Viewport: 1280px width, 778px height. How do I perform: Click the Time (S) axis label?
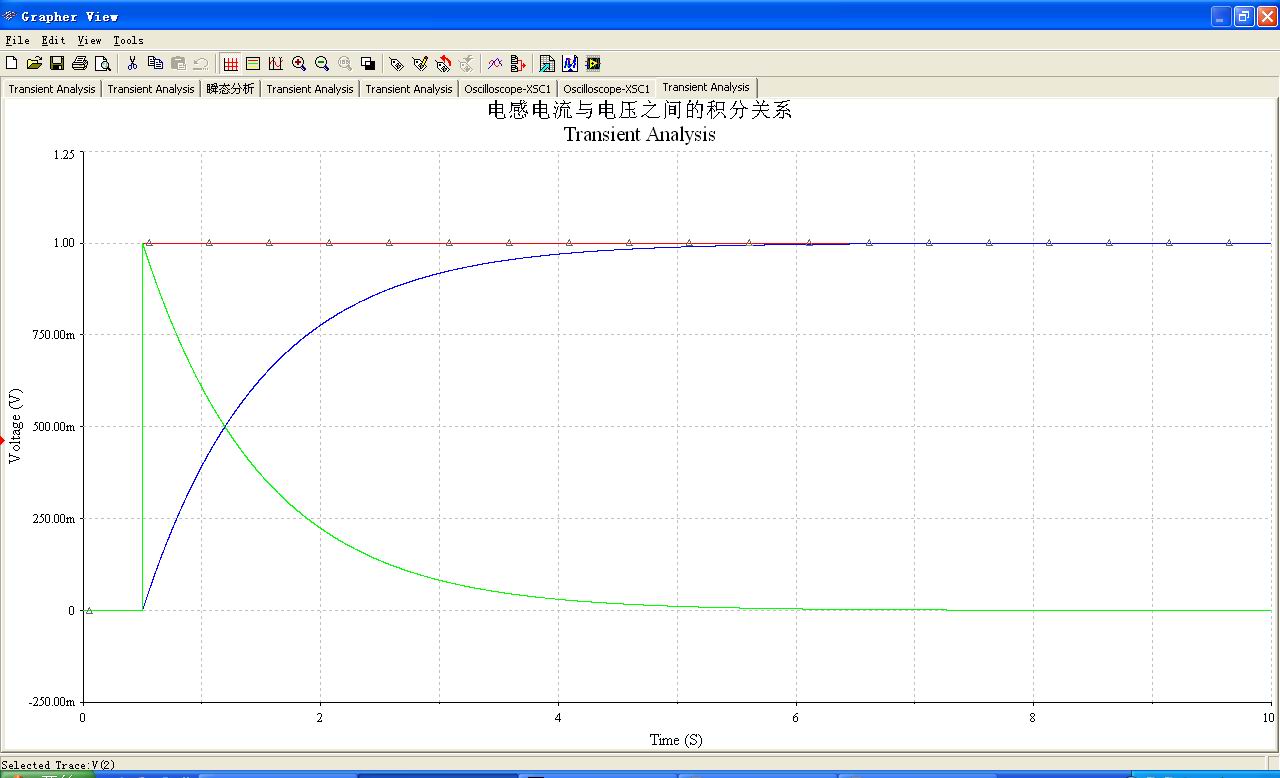[676, 740]
